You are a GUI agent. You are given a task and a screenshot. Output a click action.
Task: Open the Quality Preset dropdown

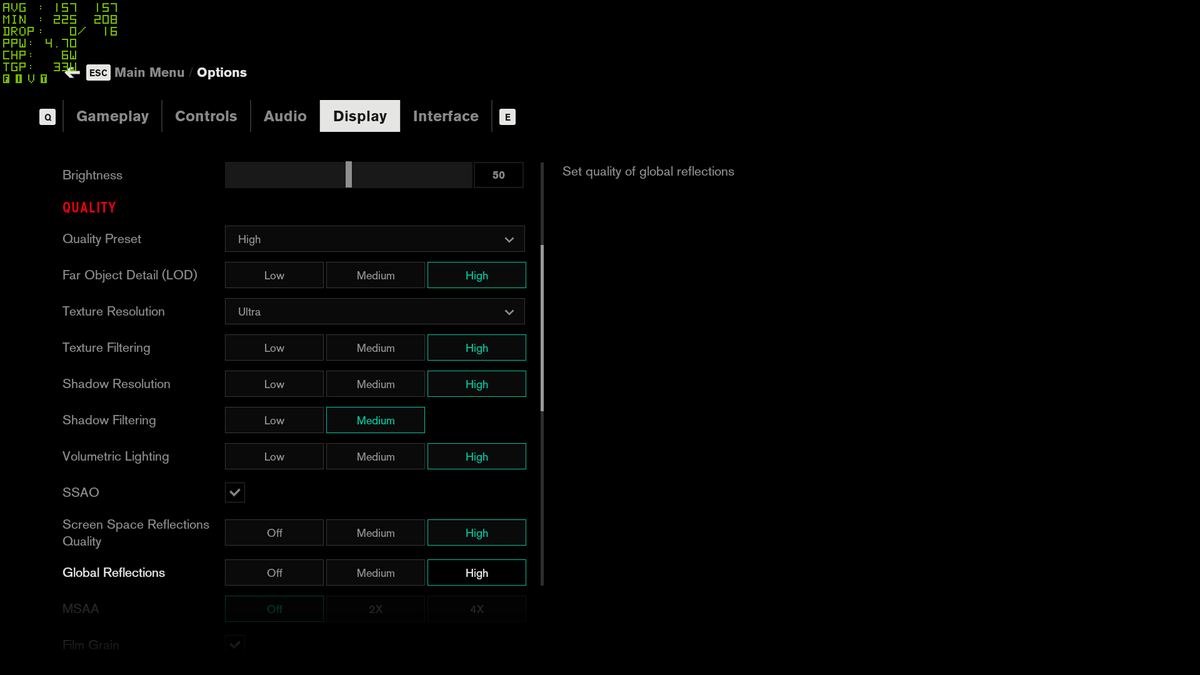[x=375, y=239]
